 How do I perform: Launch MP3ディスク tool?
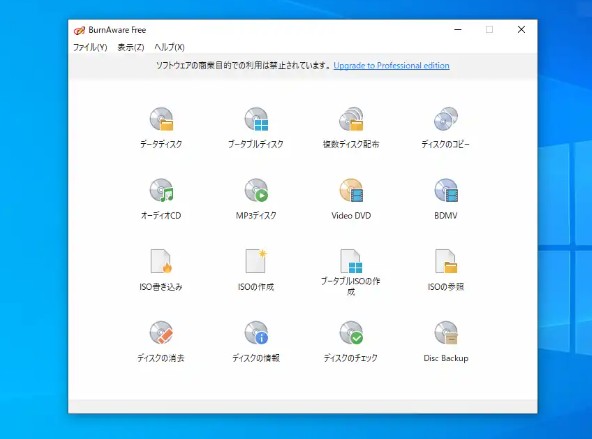(x=256, y=199)
